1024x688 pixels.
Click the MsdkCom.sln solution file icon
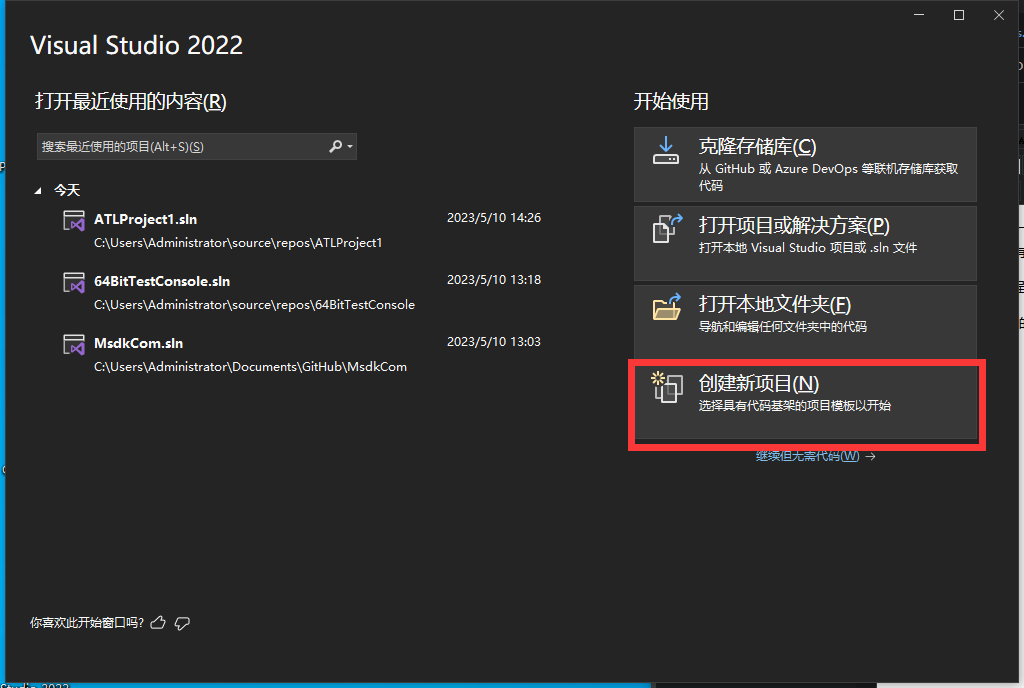click(x=74, y=345)
